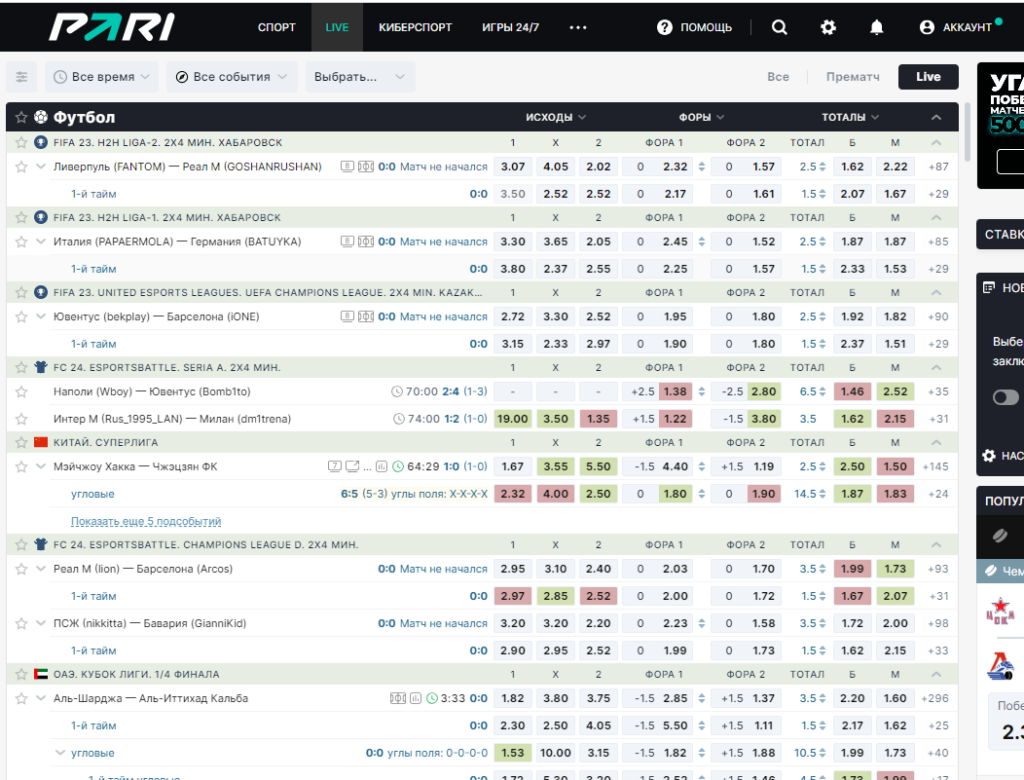Open the Аккаунт profile icon
The height and width of the screenshot is (780, 1024).
click(927, 27)
